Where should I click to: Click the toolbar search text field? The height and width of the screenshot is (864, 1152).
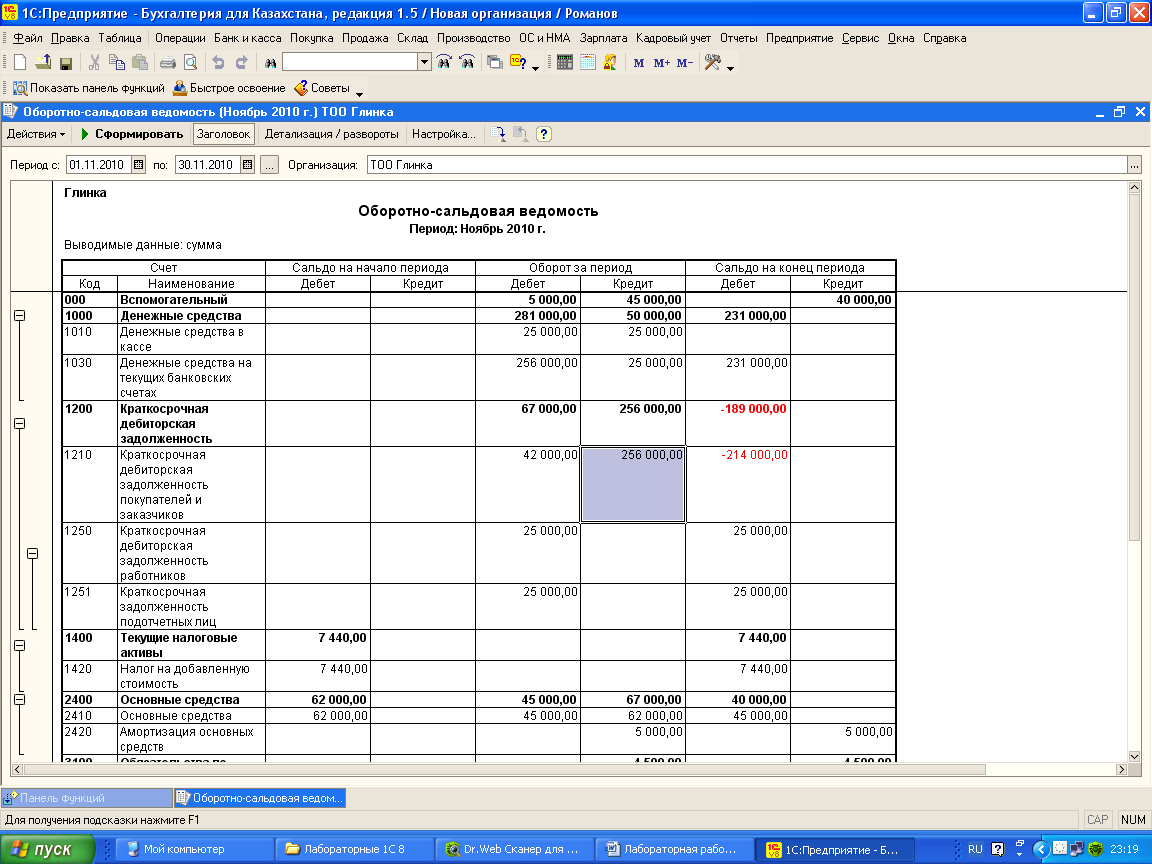click(x=350, y=62)
